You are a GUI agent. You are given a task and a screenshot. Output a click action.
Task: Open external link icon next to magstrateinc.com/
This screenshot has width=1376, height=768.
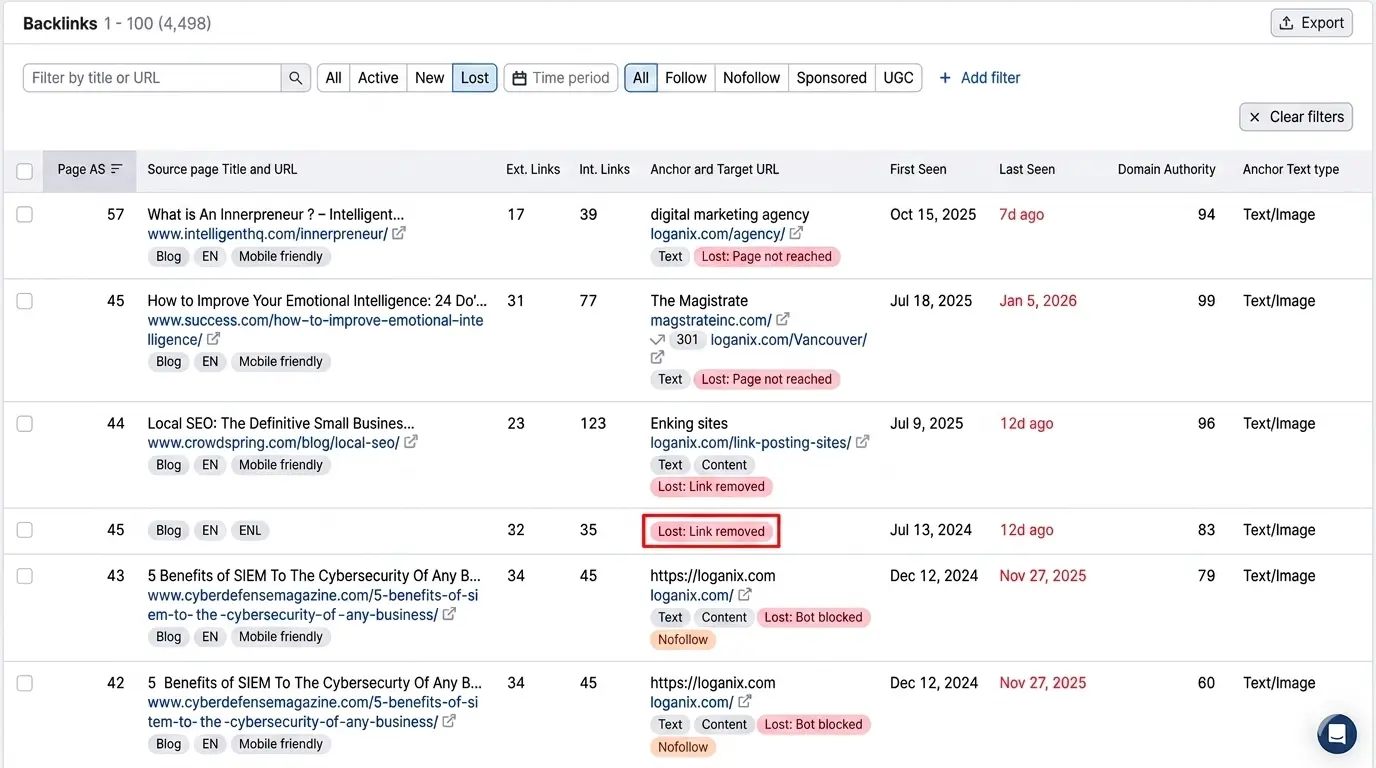[x=783, y=320]
